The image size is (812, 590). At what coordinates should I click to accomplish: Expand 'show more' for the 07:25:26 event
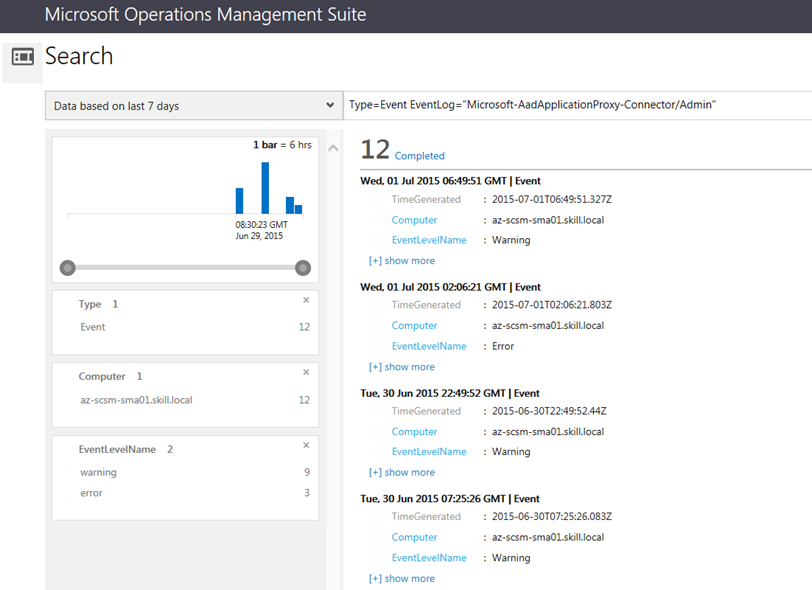[402, 579]
